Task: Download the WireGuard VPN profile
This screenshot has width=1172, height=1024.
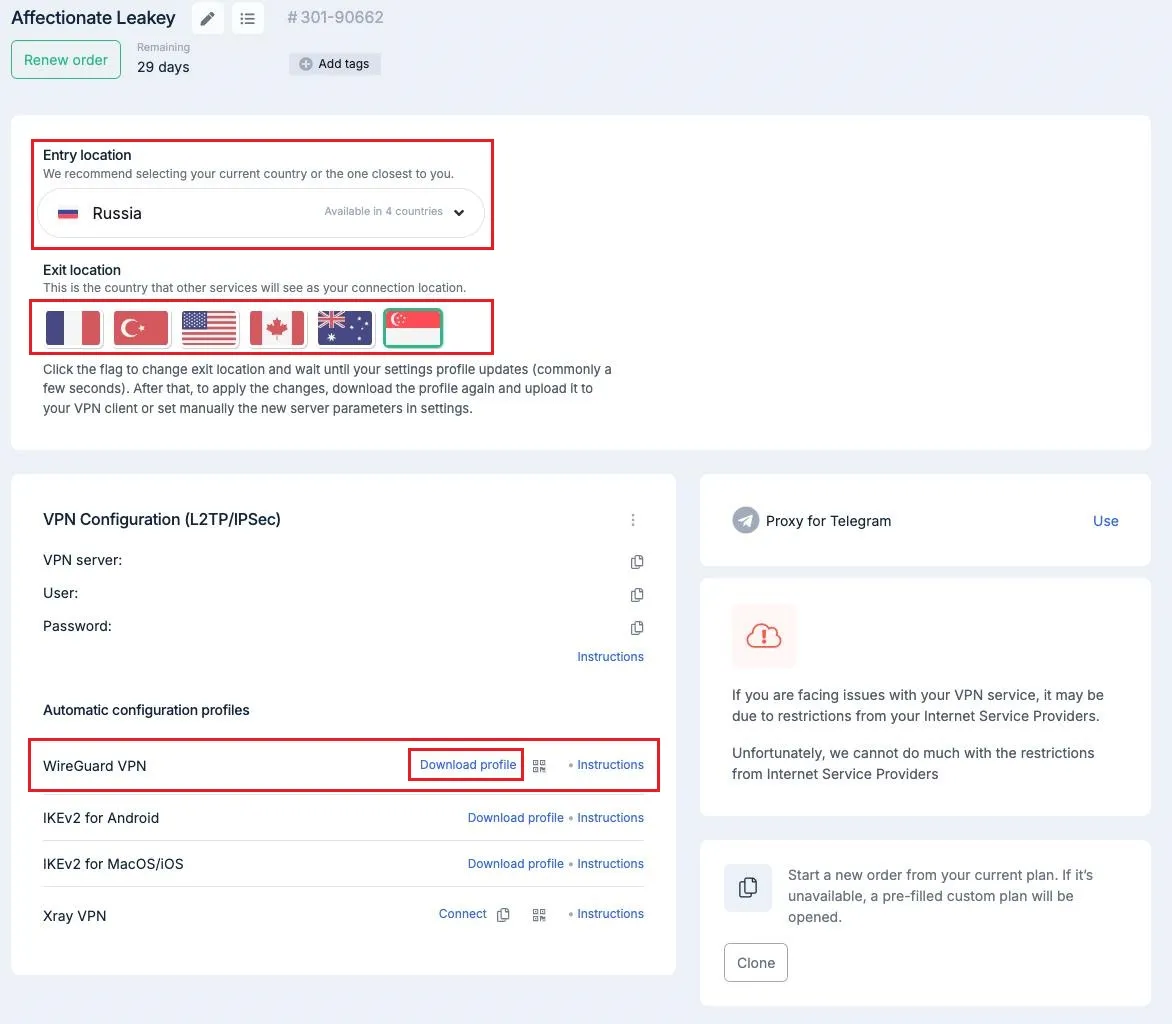Action: tap(468, 765)
